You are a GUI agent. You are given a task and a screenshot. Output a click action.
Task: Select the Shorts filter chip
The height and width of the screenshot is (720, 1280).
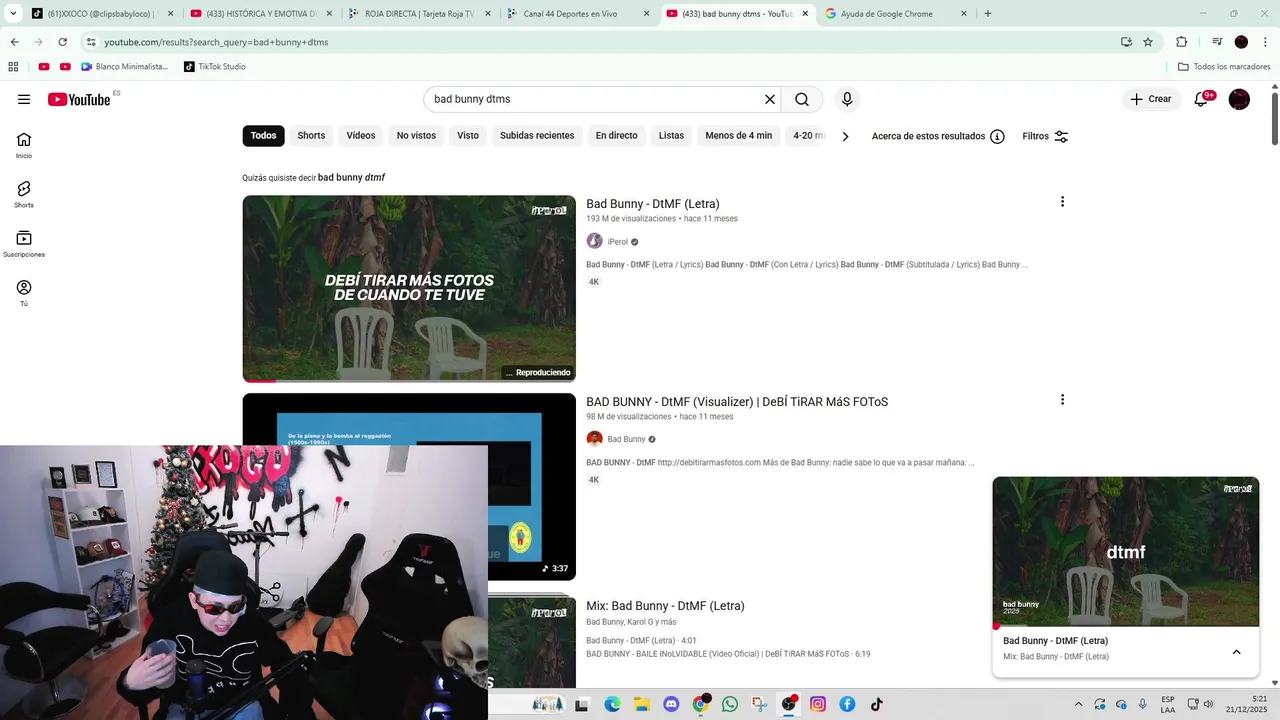click(x=311, y=136)
